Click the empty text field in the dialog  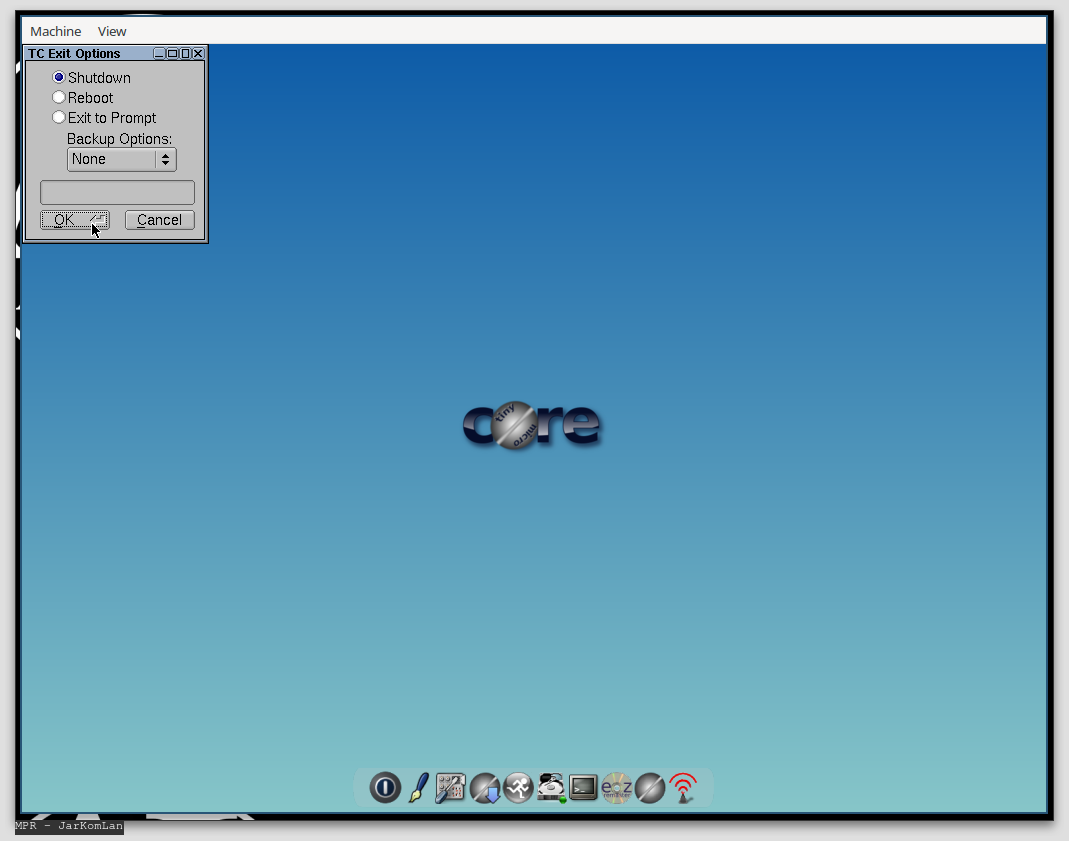116,191
